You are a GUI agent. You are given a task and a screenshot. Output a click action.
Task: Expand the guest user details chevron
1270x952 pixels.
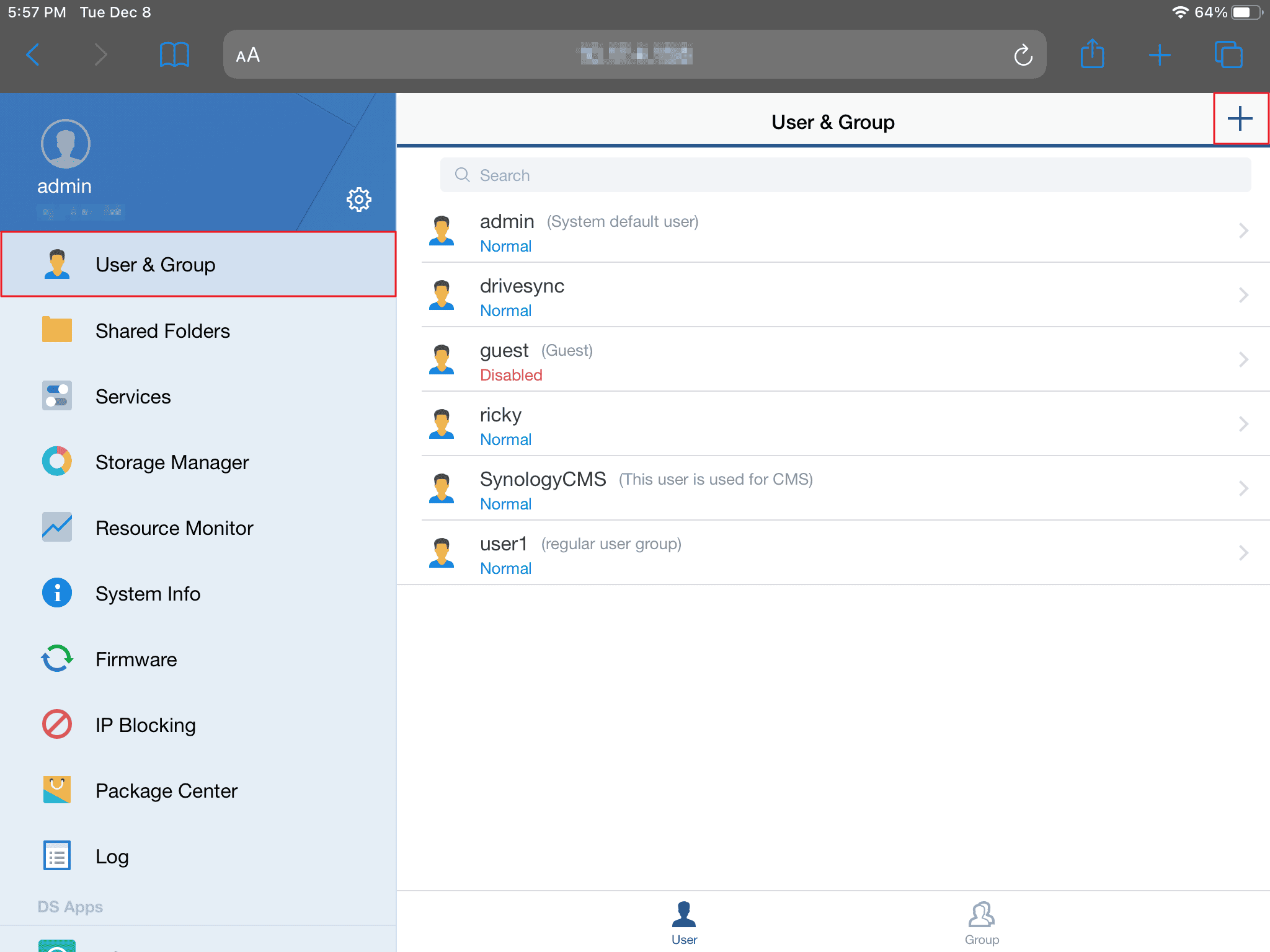coord(1243,359)
